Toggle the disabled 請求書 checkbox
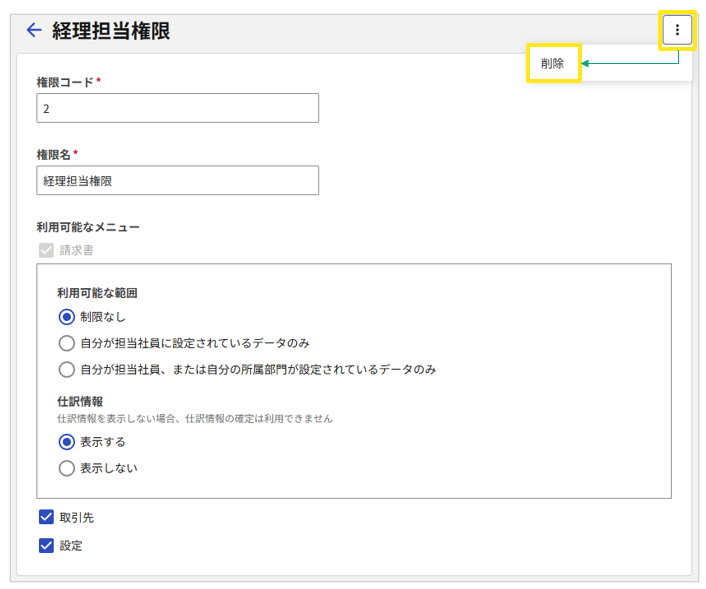 pyautogui.click(x=46, y=250)
